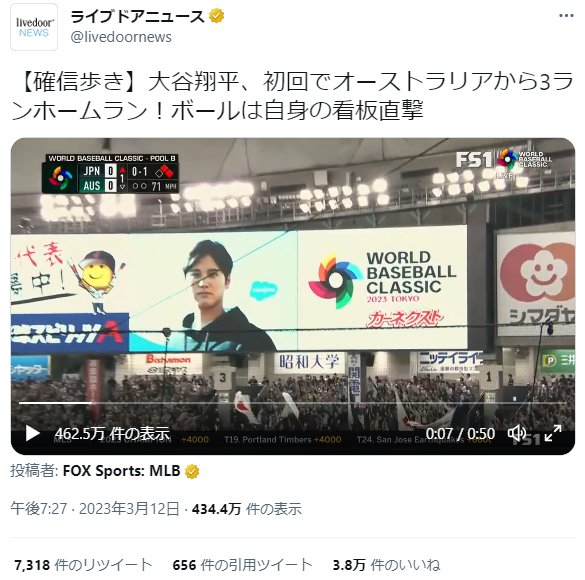Click the tweet text about 大谷翔平 home run
The width and height of the screenshot is (585, 580).
(292, 97)
